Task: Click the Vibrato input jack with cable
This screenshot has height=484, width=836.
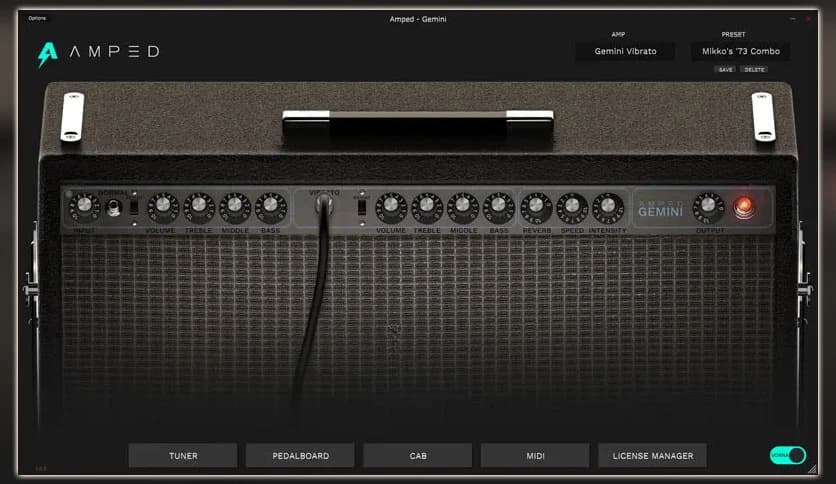Action: [x=324, y=203]
